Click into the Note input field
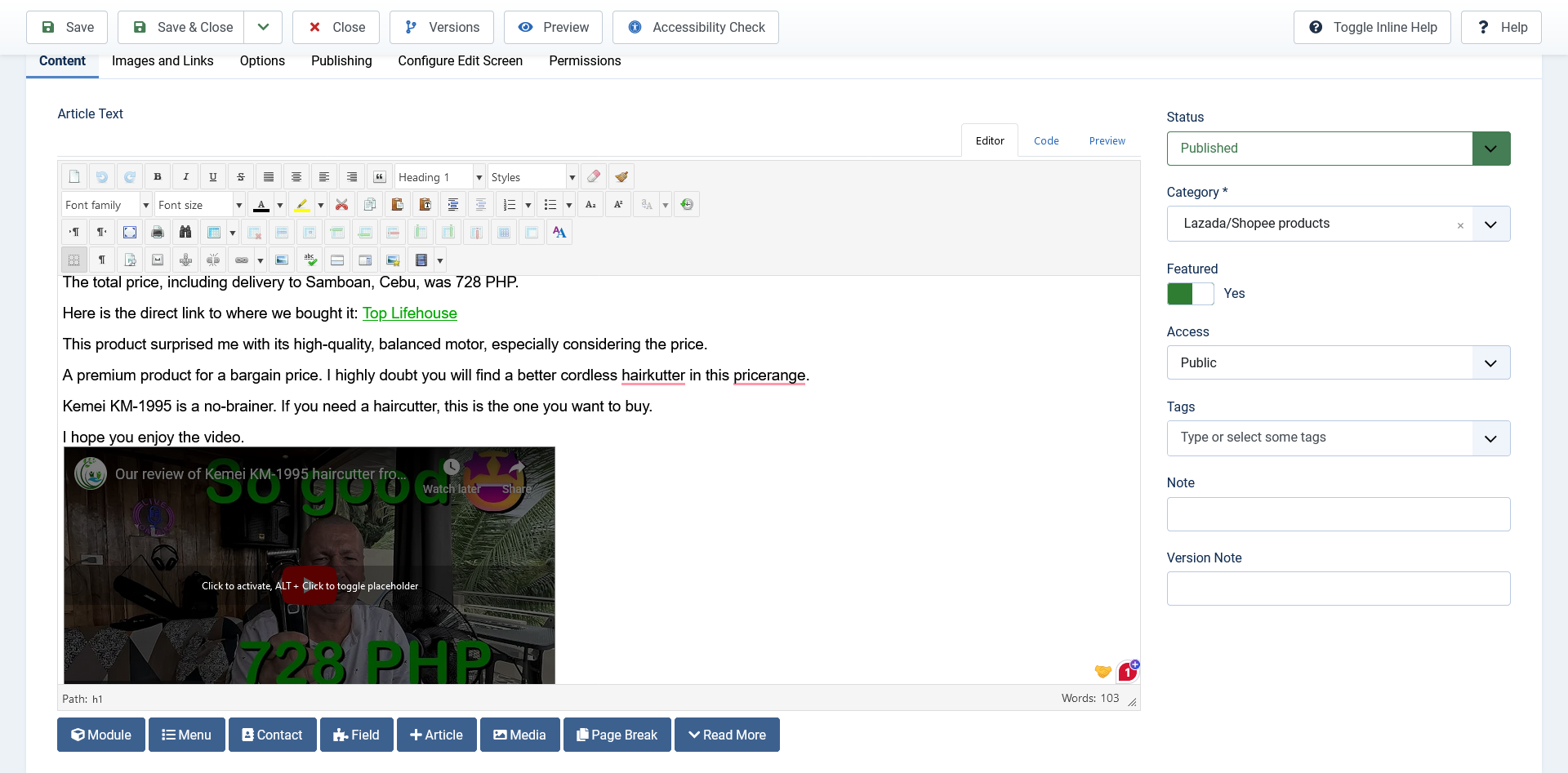 1339,514
